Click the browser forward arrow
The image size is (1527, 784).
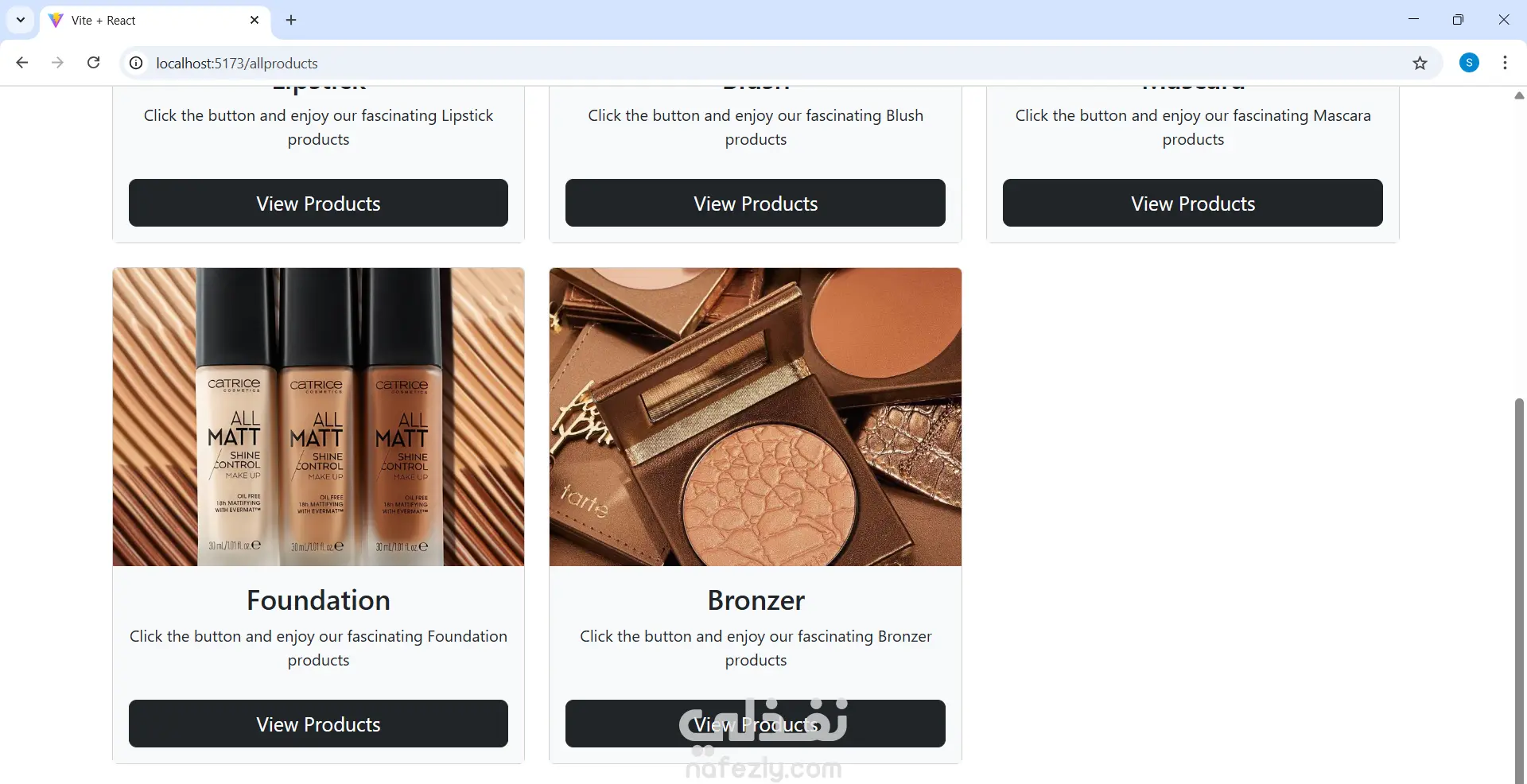(57, 63)
